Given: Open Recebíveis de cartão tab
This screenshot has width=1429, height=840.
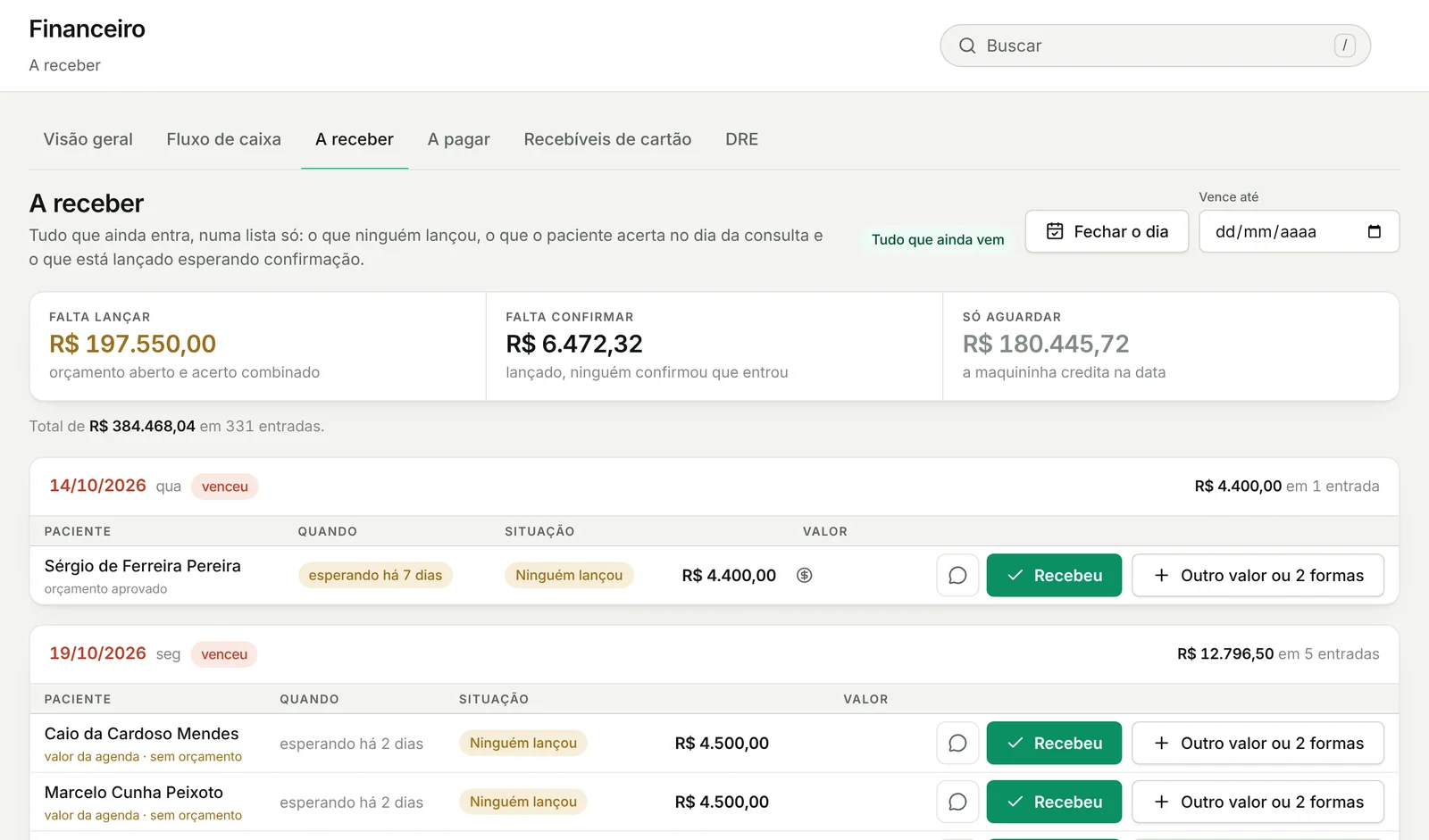Looking at the screenshot, I should pyautogui.click(x=608, y=139).
